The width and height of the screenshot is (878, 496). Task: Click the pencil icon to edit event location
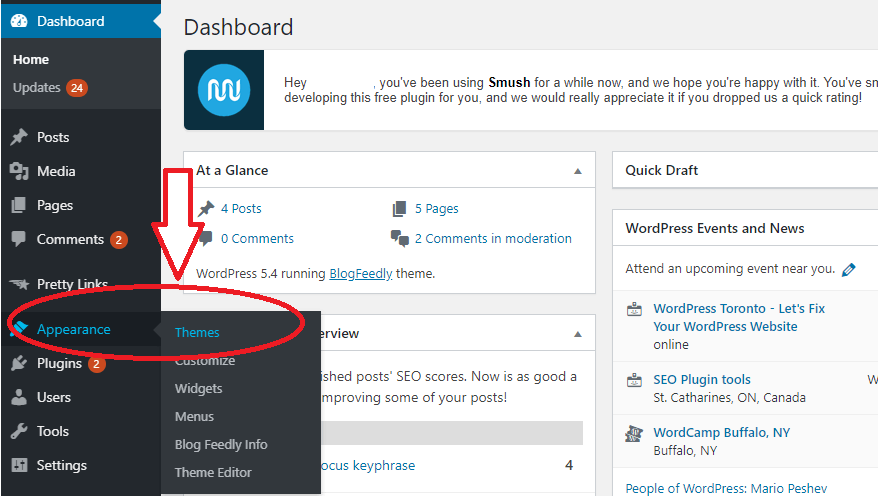click(849, 270)
